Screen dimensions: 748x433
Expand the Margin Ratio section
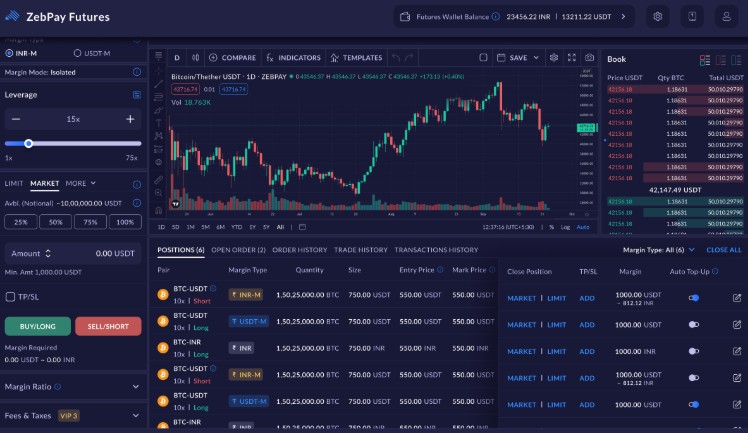click(136, 385)
